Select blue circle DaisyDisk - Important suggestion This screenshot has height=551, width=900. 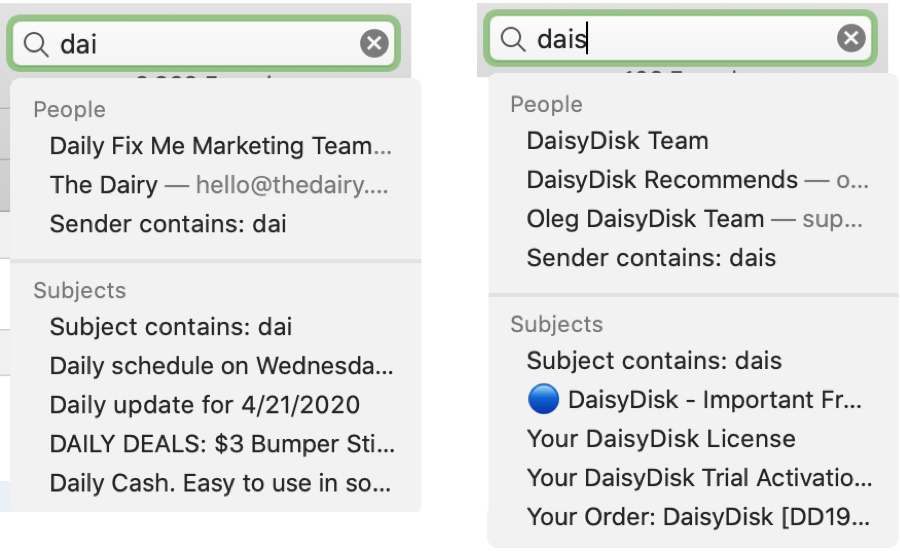pos(694,399)
